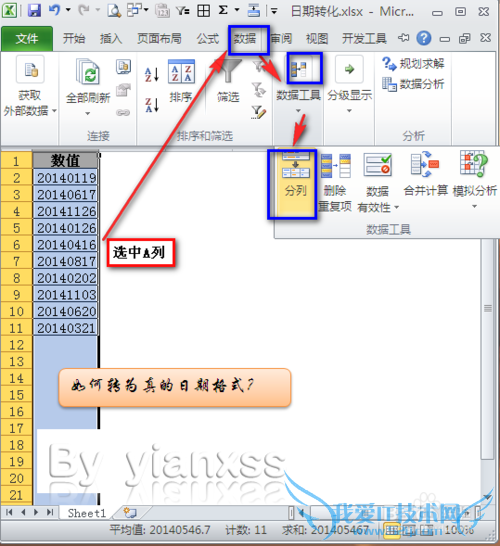The width and height of the screenshot is (500, 546).
Task: Click the connections icon beside Refresh All
Action: (x=124, y=67)
